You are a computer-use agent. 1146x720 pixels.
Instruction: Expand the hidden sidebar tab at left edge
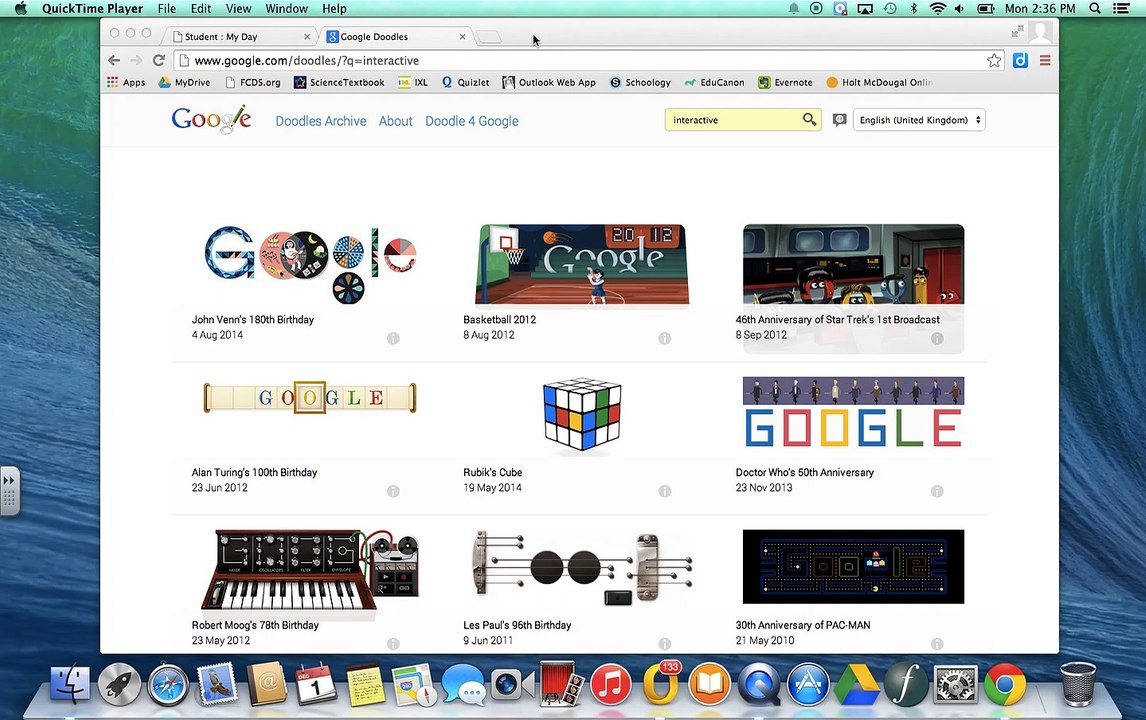(x=10, y=491)
